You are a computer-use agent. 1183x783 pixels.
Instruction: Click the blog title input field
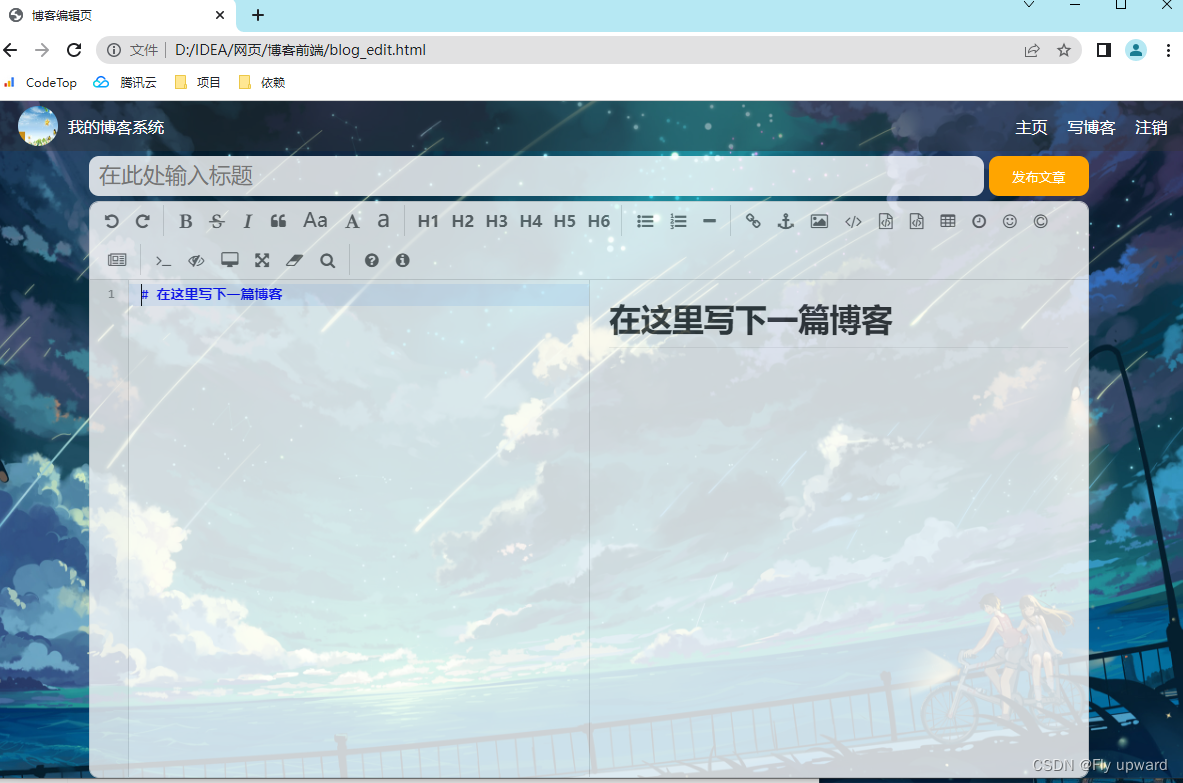click(536, 176)
